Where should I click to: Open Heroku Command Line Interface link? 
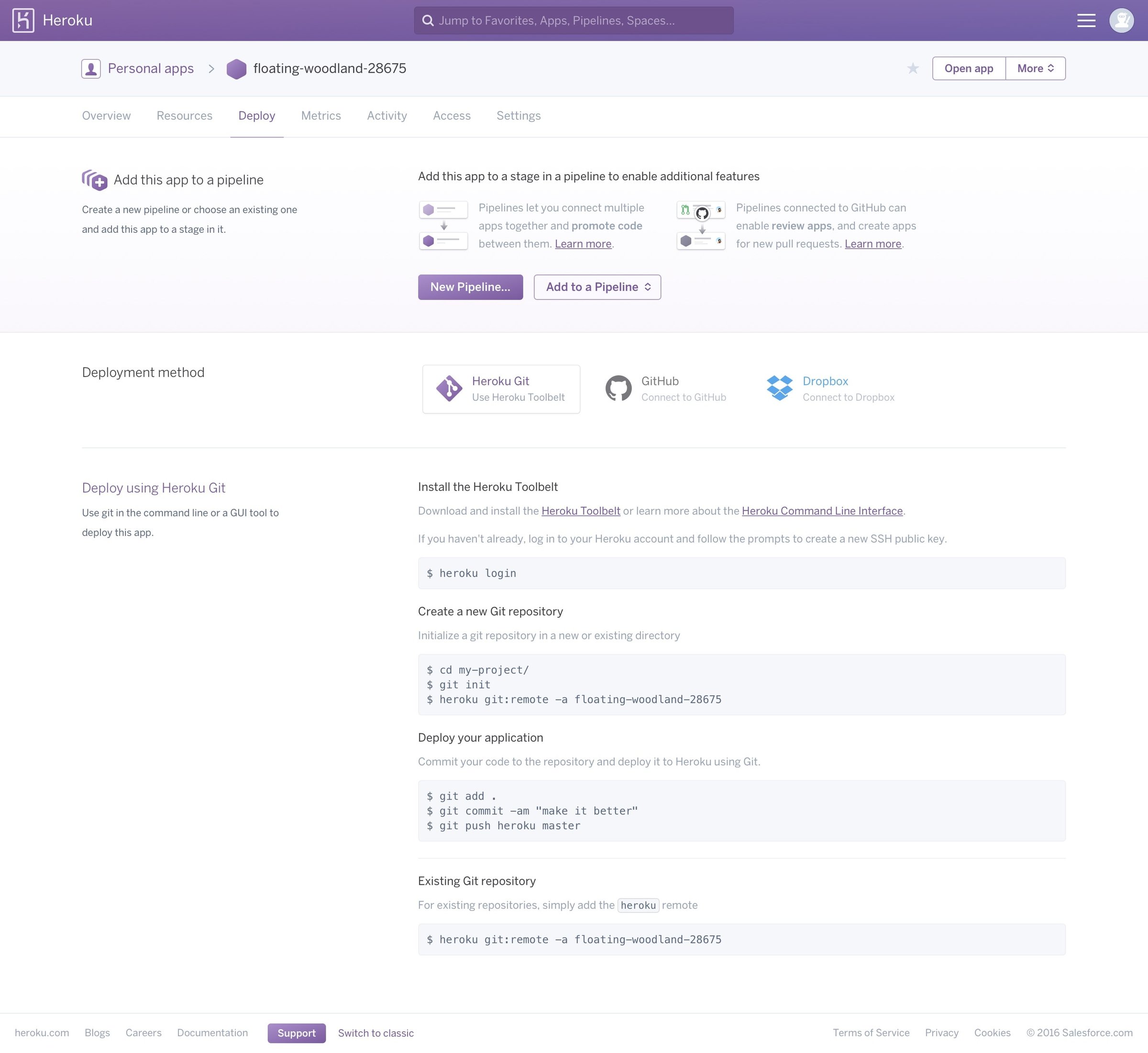click(822, 511)
